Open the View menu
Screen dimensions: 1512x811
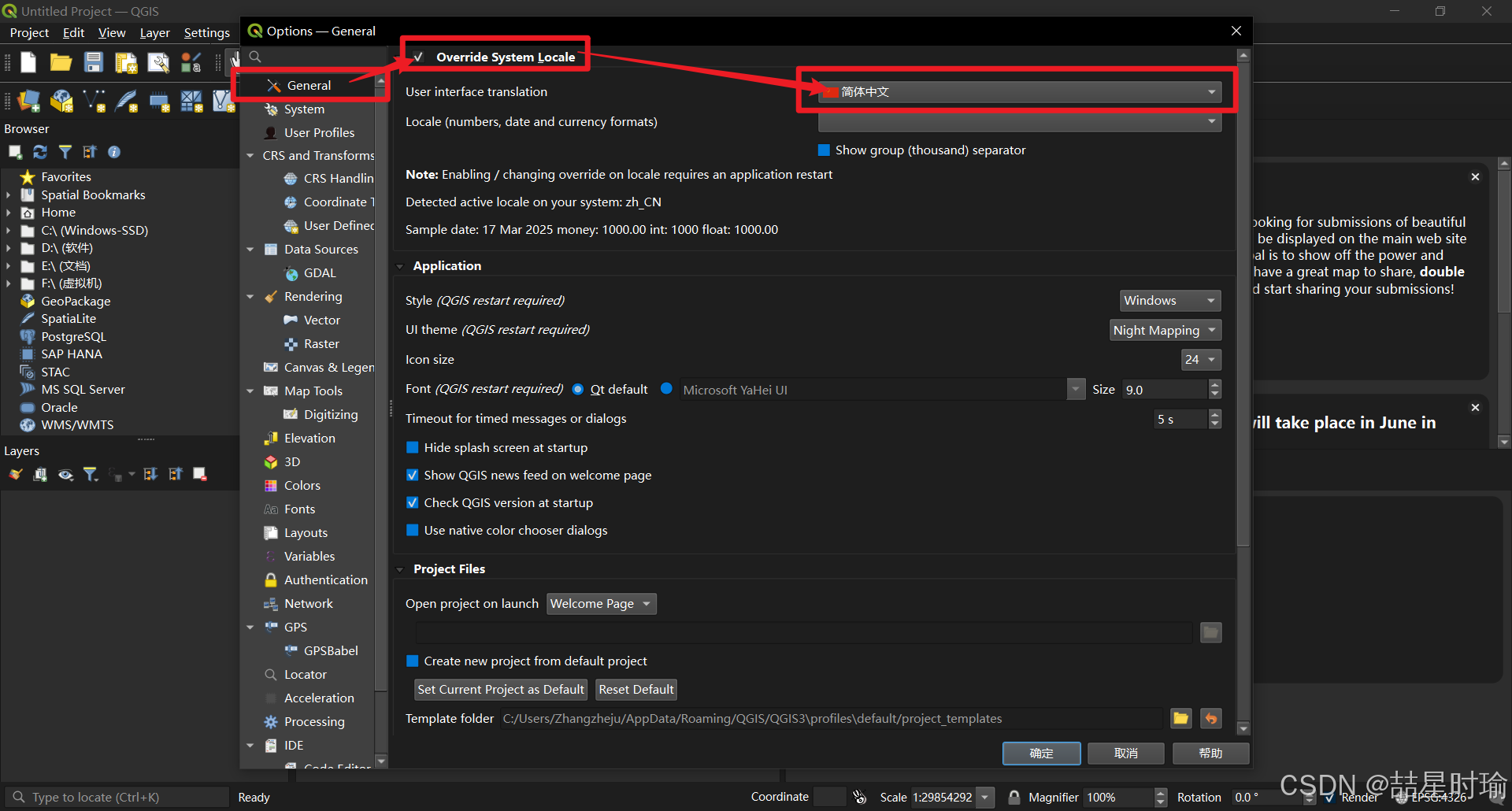tap(112, 32)
